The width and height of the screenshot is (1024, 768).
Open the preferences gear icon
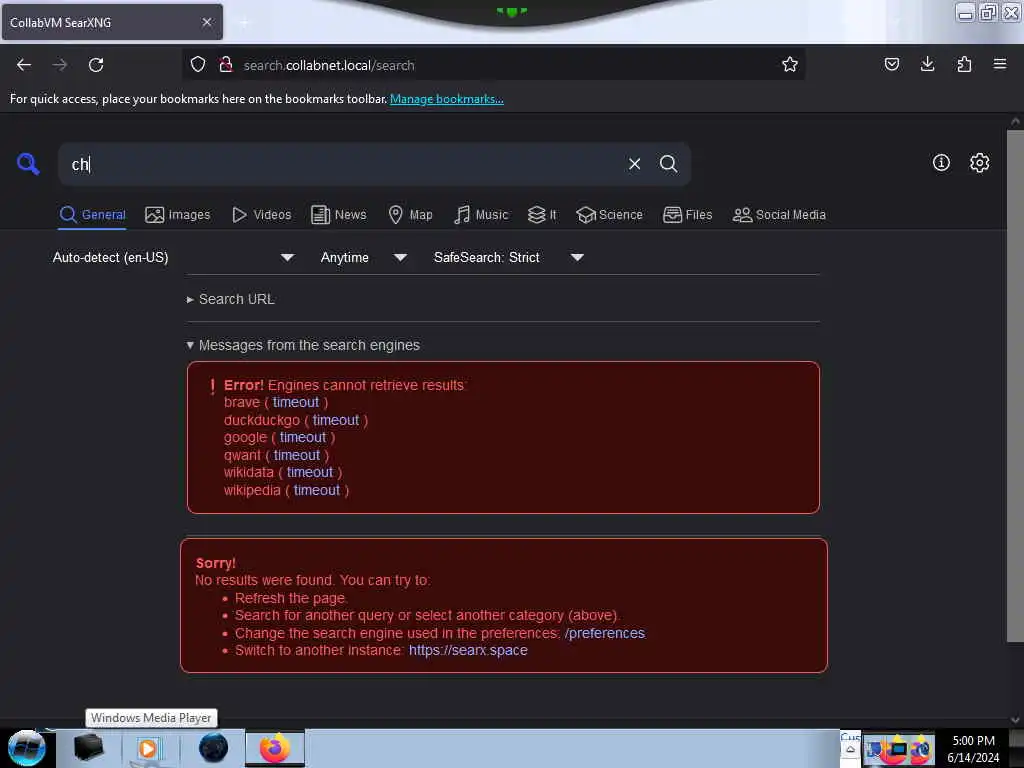tap(979, 163)
